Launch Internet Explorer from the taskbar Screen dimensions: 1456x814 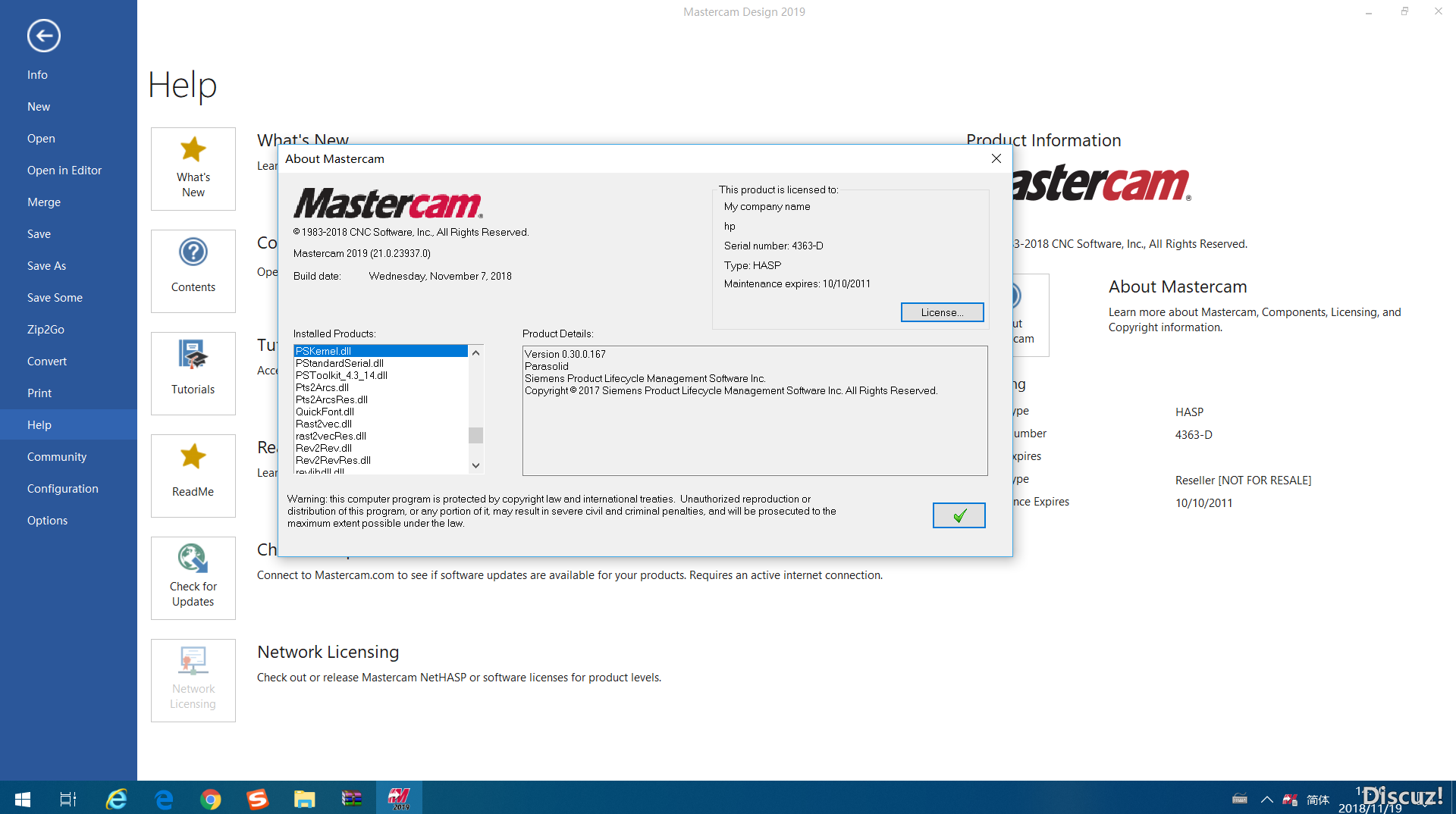coord(116,799)
